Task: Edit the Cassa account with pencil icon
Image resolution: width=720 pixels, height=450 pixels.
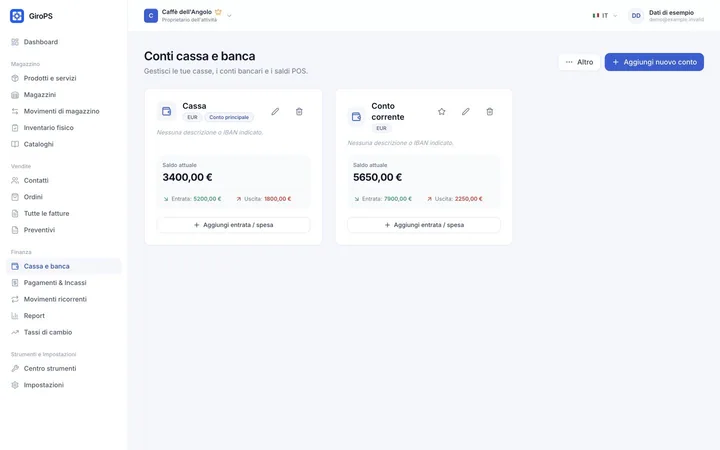Action: tap(275, 112)
